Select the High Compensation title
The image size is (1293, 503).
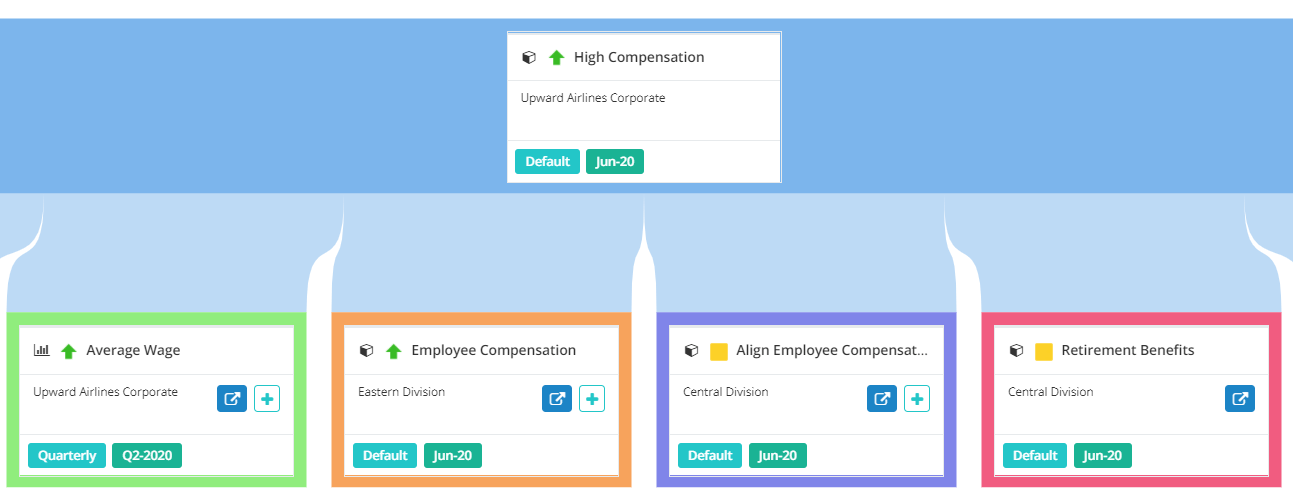639,57
